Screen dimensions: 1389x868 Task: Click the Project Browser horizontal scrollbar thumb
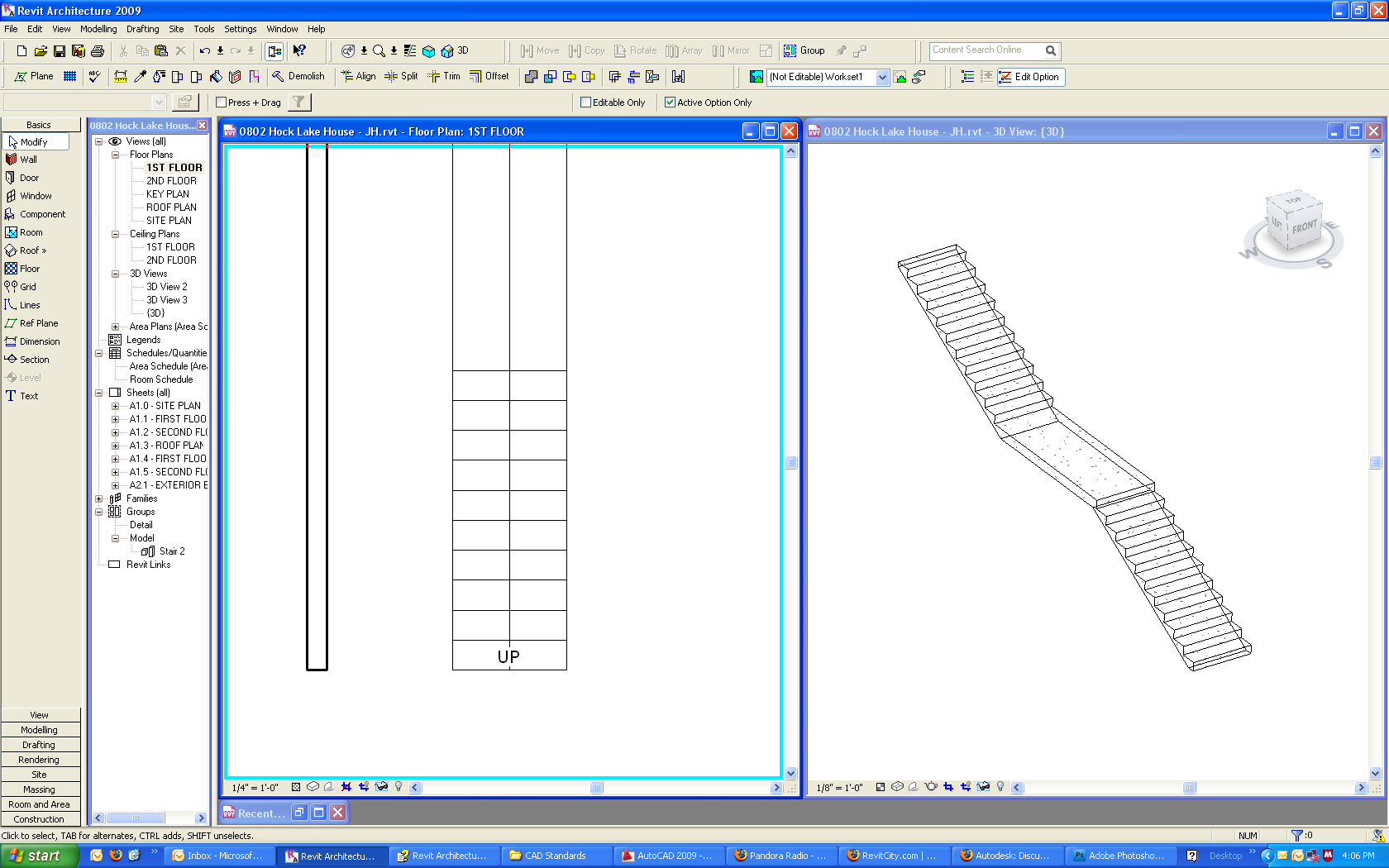(135, 818)
